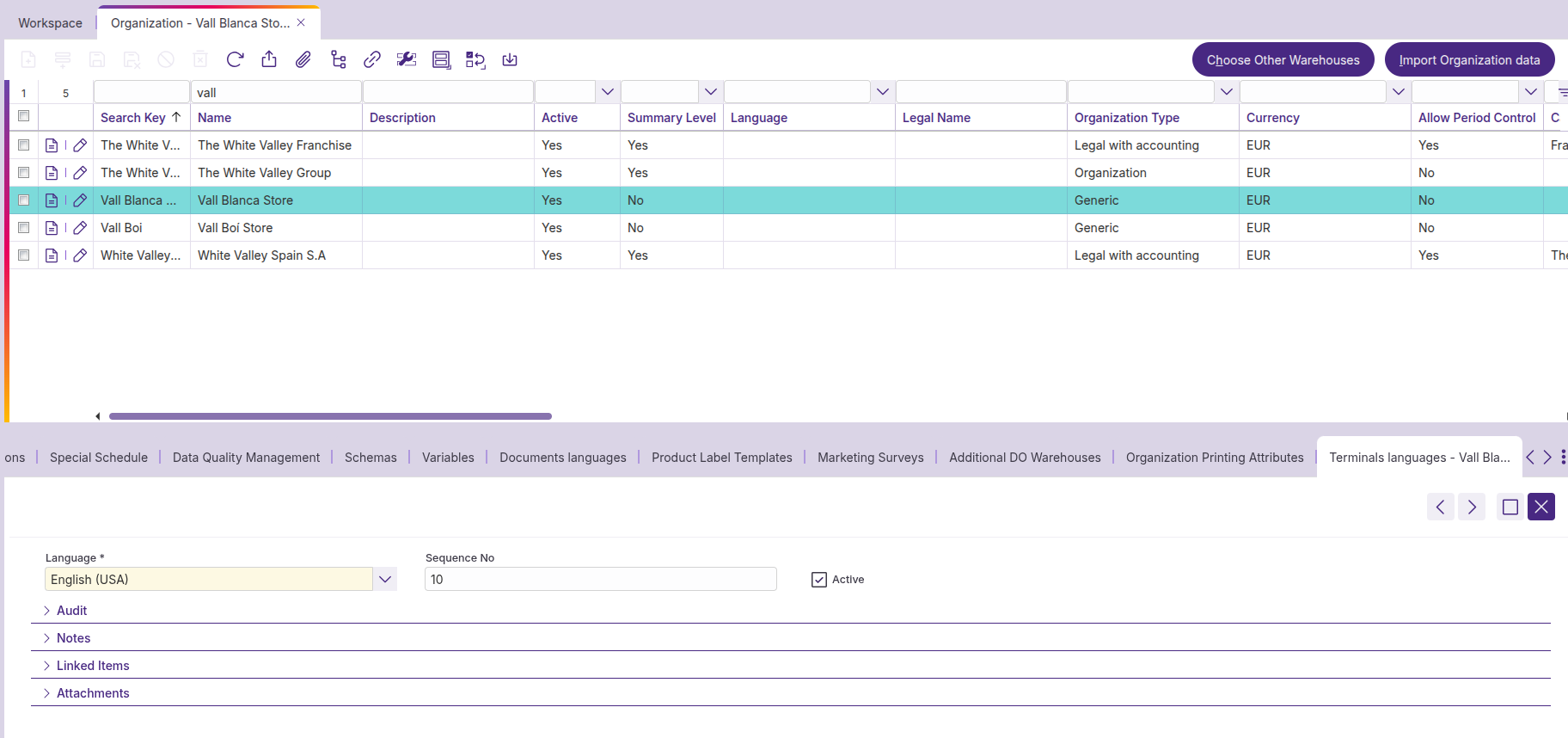Click the download import icon in toolbar
Image resolution: width=1568 pixels, height=738 pixels.
tap(510, 59)
